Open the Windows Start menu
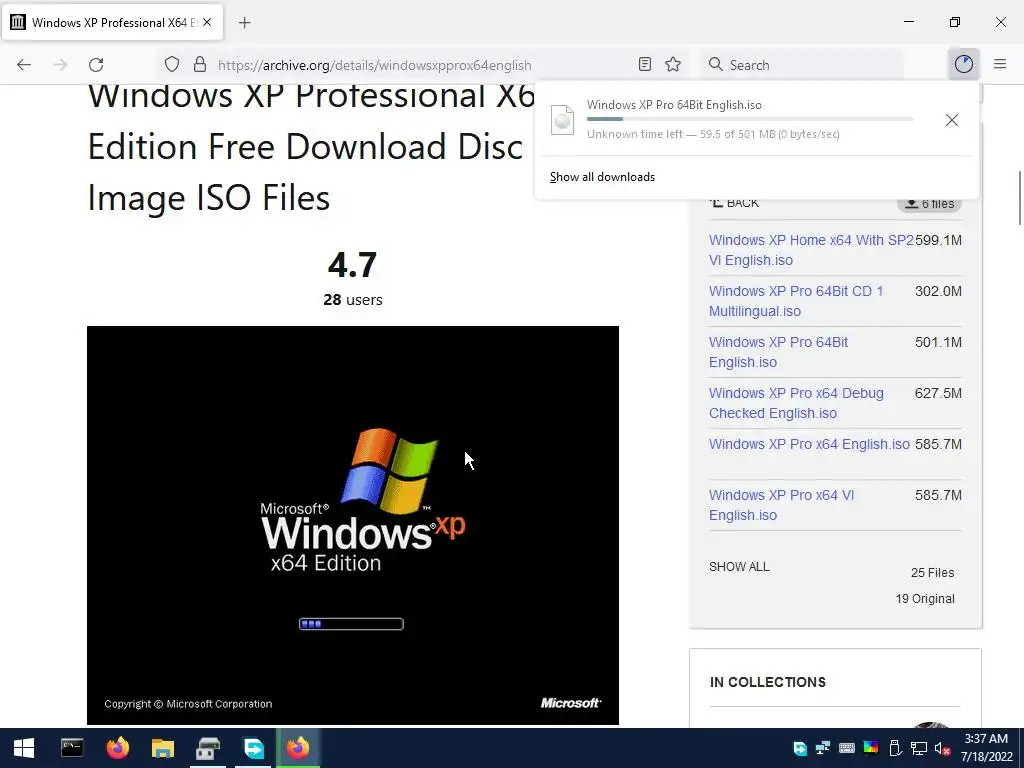The image size is (1024, 768). pyautogui.click(x=24, y=748)
